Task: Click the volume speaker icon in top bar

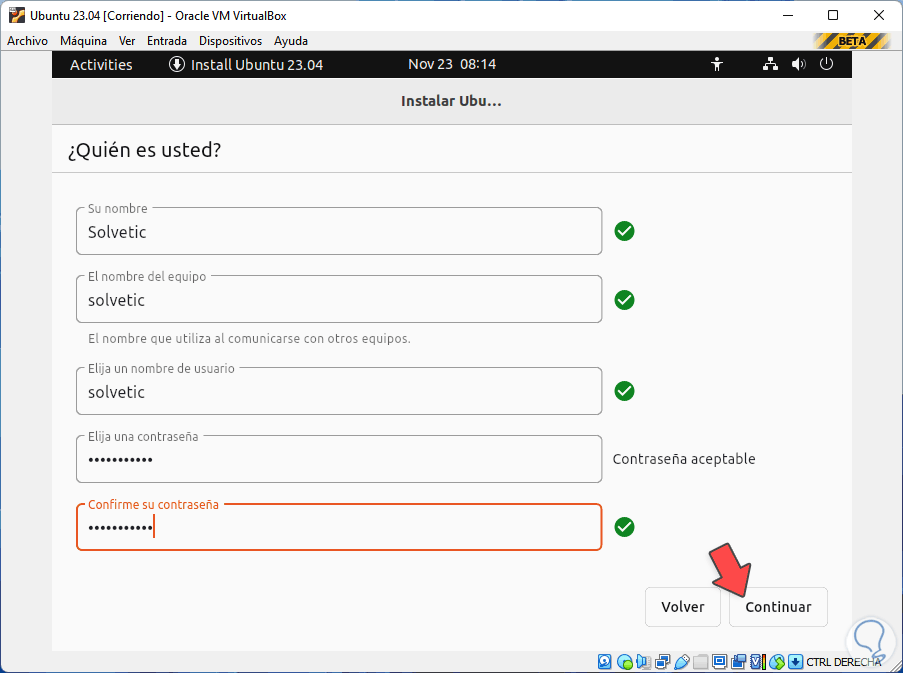Action: pos(799,64)
